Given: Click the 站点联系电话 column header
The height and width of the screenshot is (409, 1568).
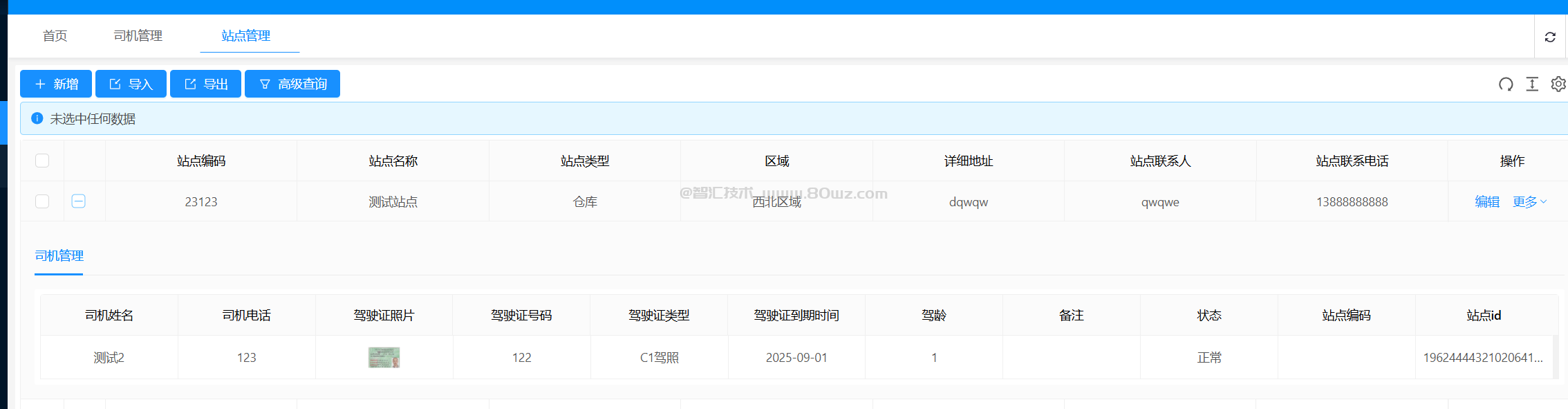Looking at the screenshot, I should 1352,161.
